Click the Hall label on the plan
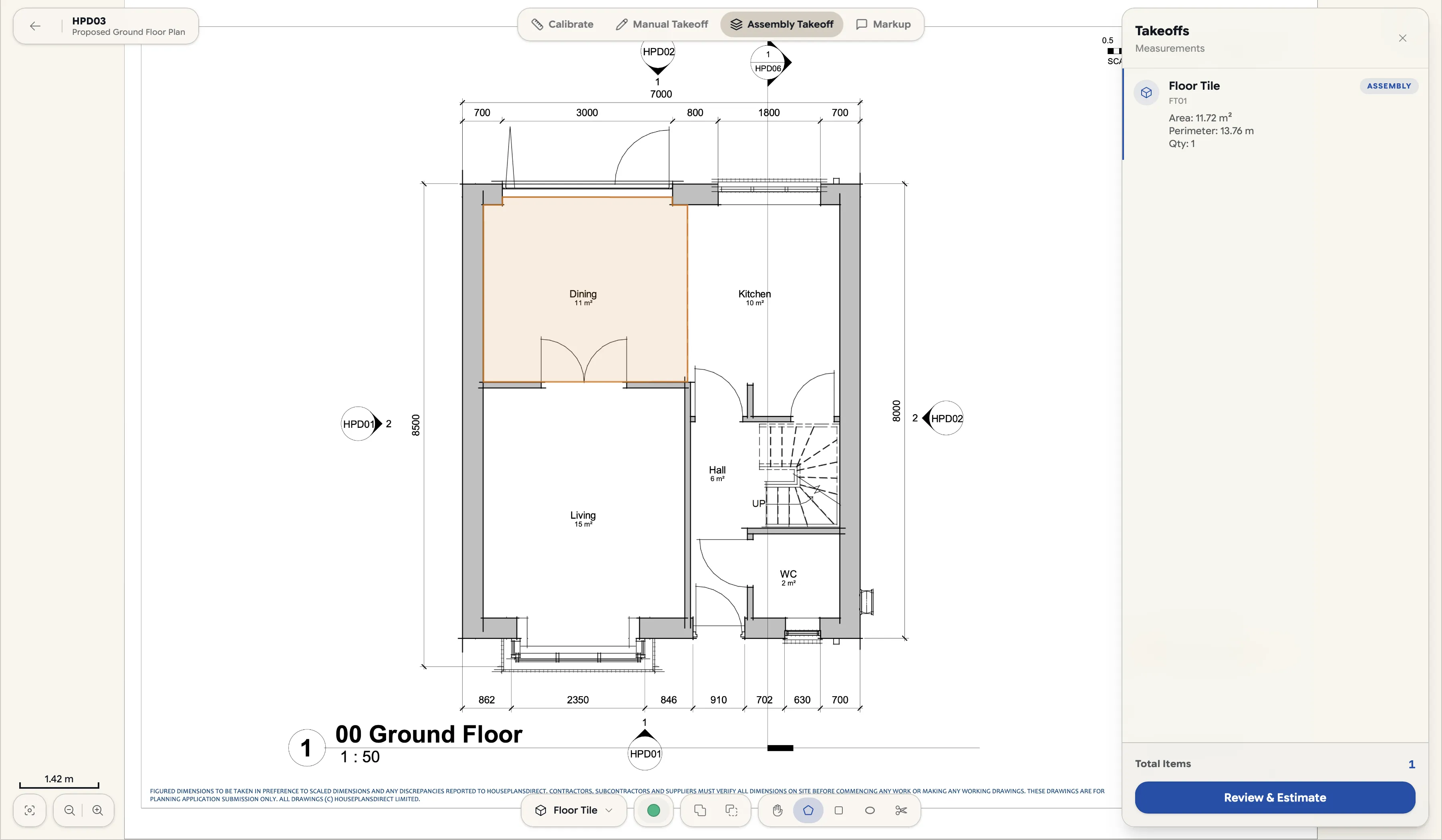1442x840 pixels. coord(717,470)
